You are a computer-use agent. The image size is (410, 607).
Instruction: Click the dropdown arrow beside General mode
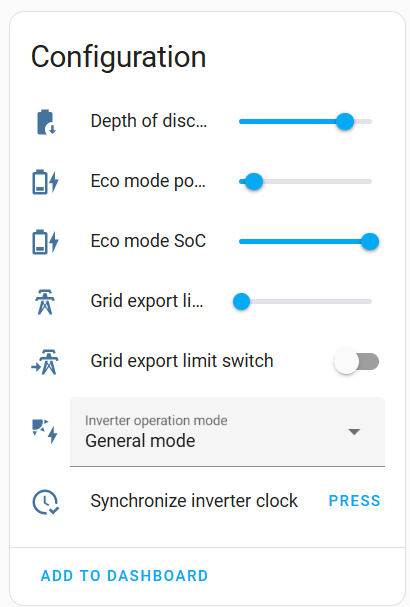(x=354, y=432)
